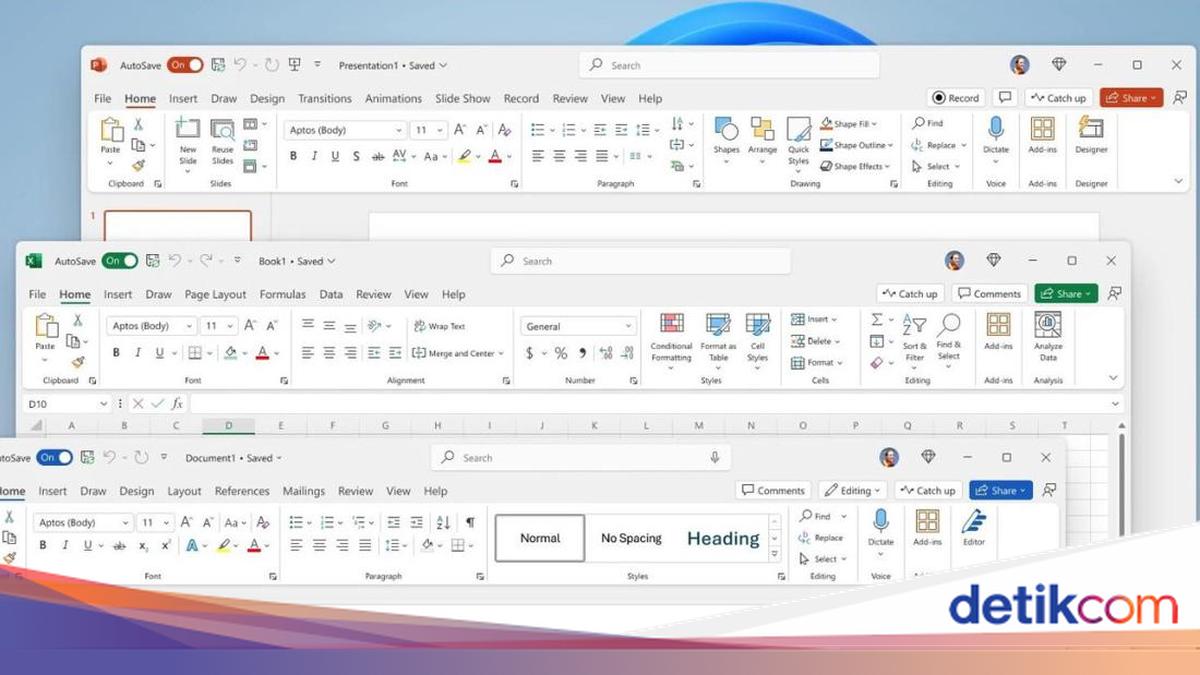
Task: Click Catch up button in Excel
Action: coord(910,294)
